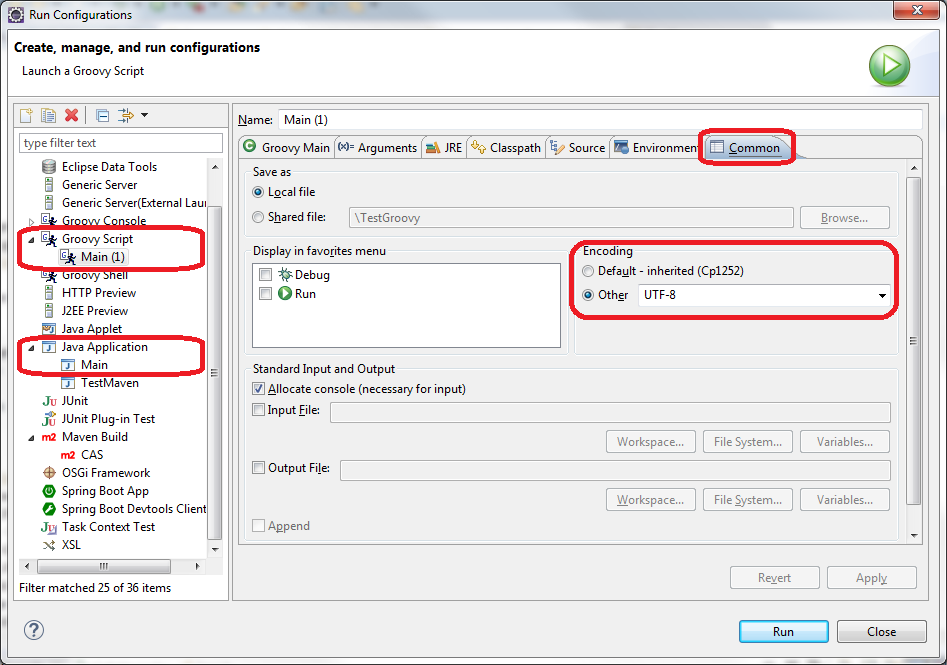Select the Groovy Script icon
Image resolution: width=947 pixels, height=665 pixels.
[x=49, y=239]
